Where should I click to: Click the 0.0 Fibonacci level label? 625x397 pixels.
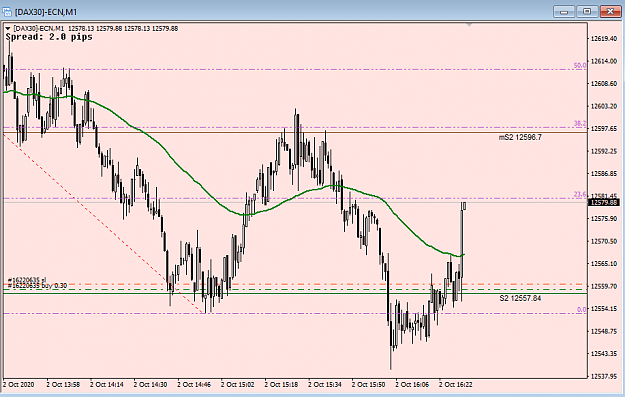tap(582, 309)
